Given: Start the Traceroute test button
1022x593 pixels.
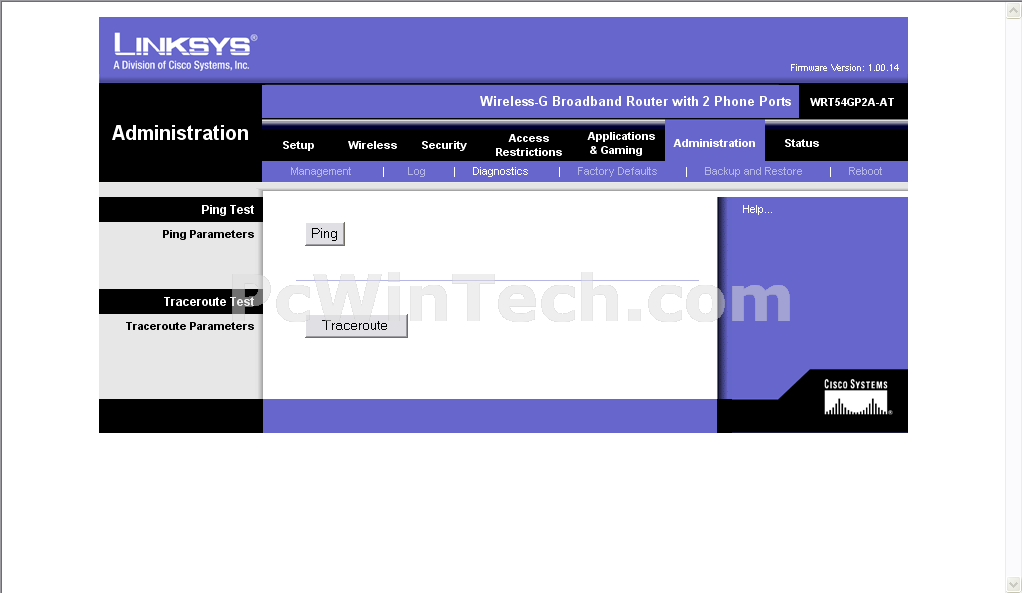Looking at the screenshot, I should tap(356, 326).
